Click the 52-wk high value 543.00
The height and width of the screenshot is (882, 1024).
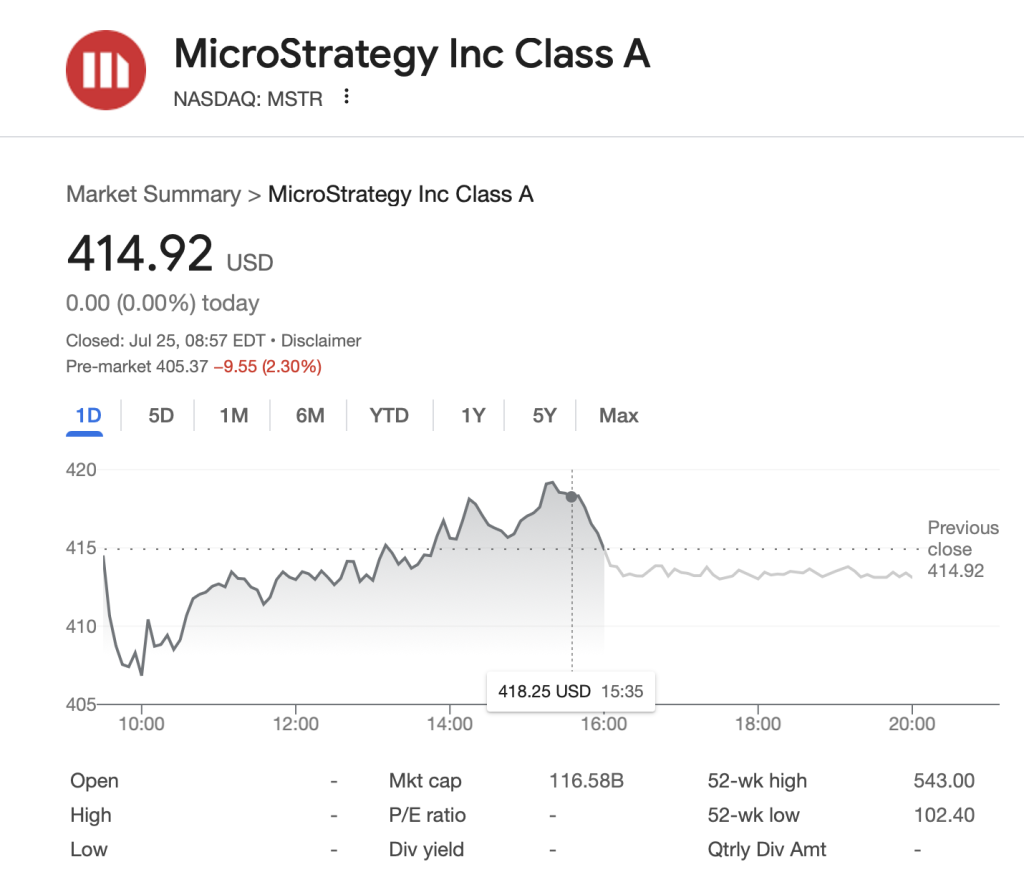[943, 781]
